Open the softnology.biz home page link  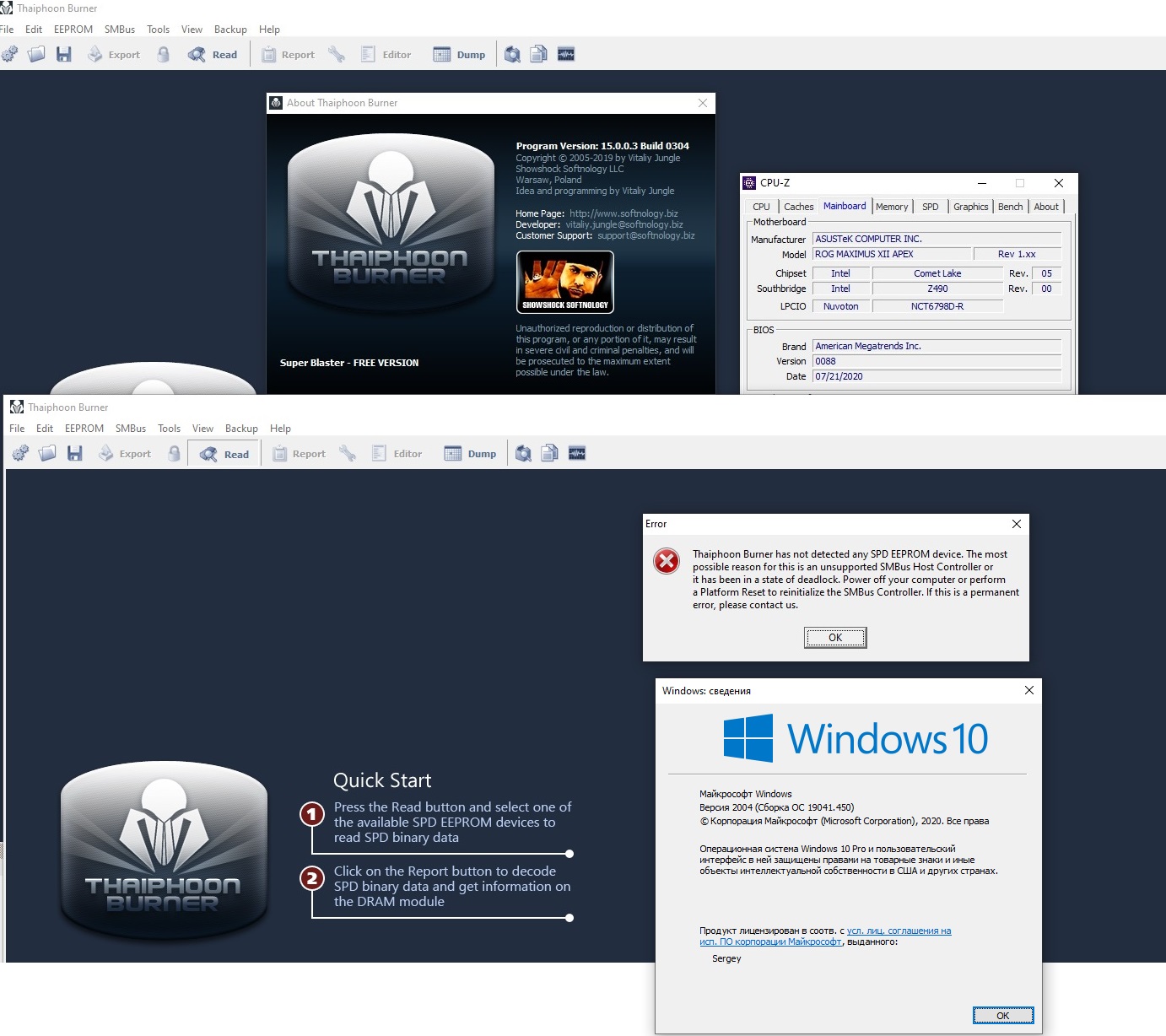[623, 213]
